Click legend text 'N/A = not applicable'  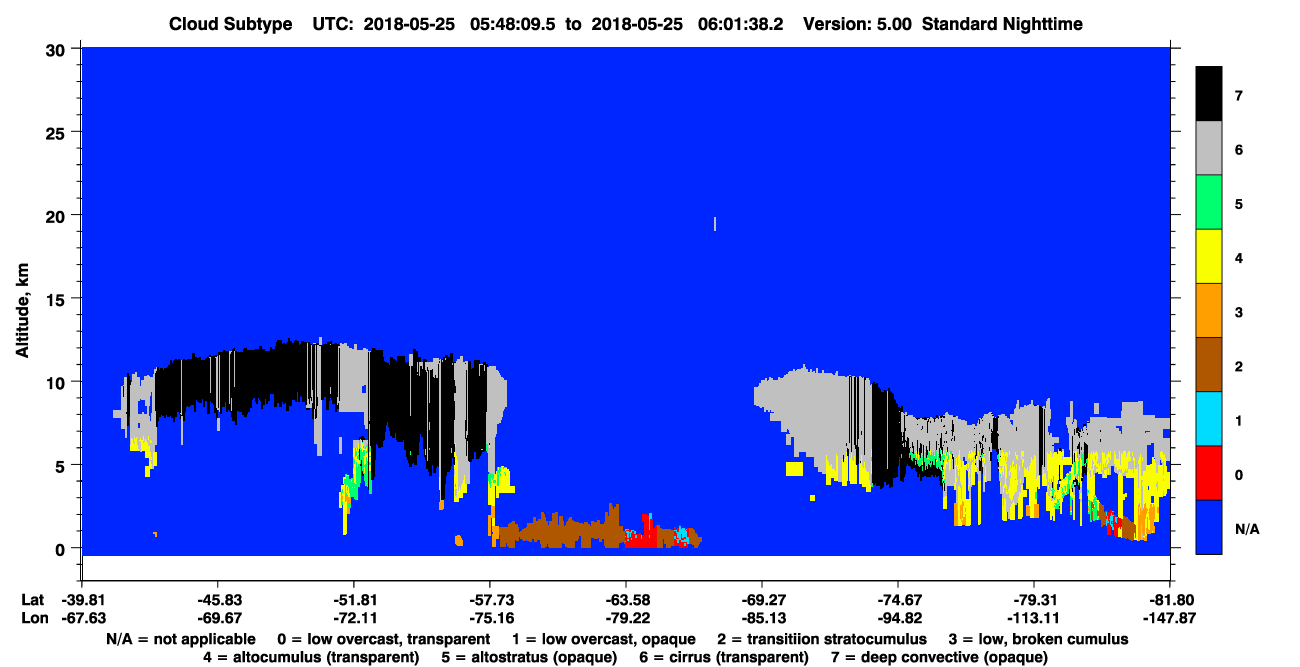tap(179, 638)
